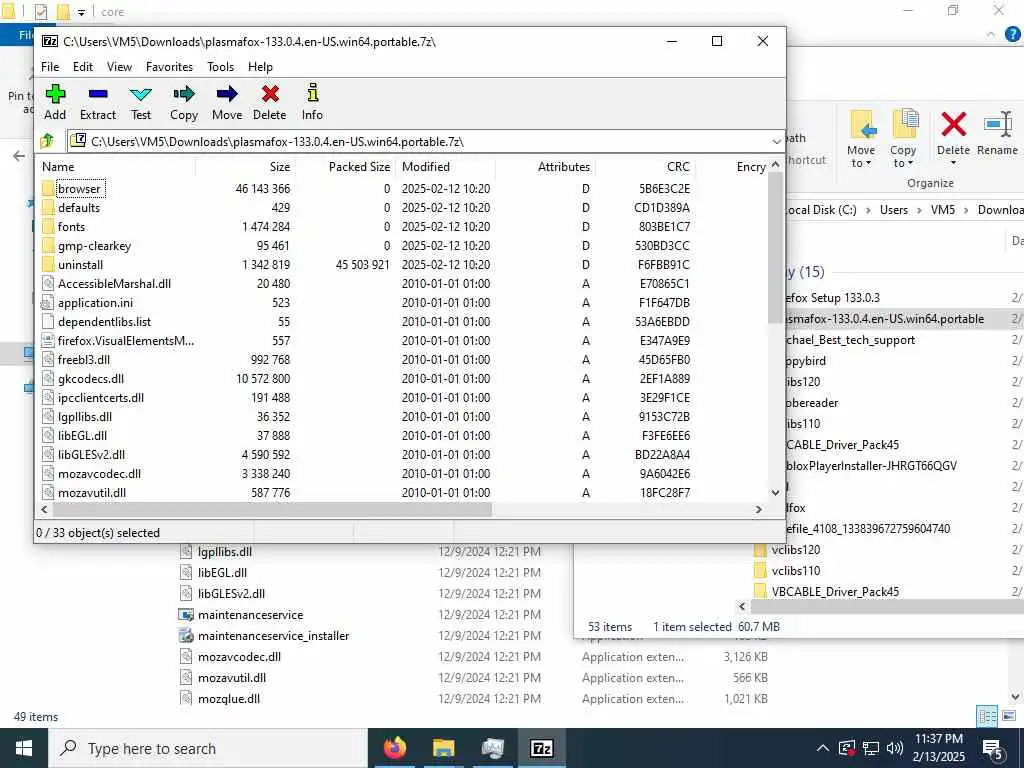Go up one folder level in 7-Zip
Screen dimensions: 1024x768
(47, 140)
